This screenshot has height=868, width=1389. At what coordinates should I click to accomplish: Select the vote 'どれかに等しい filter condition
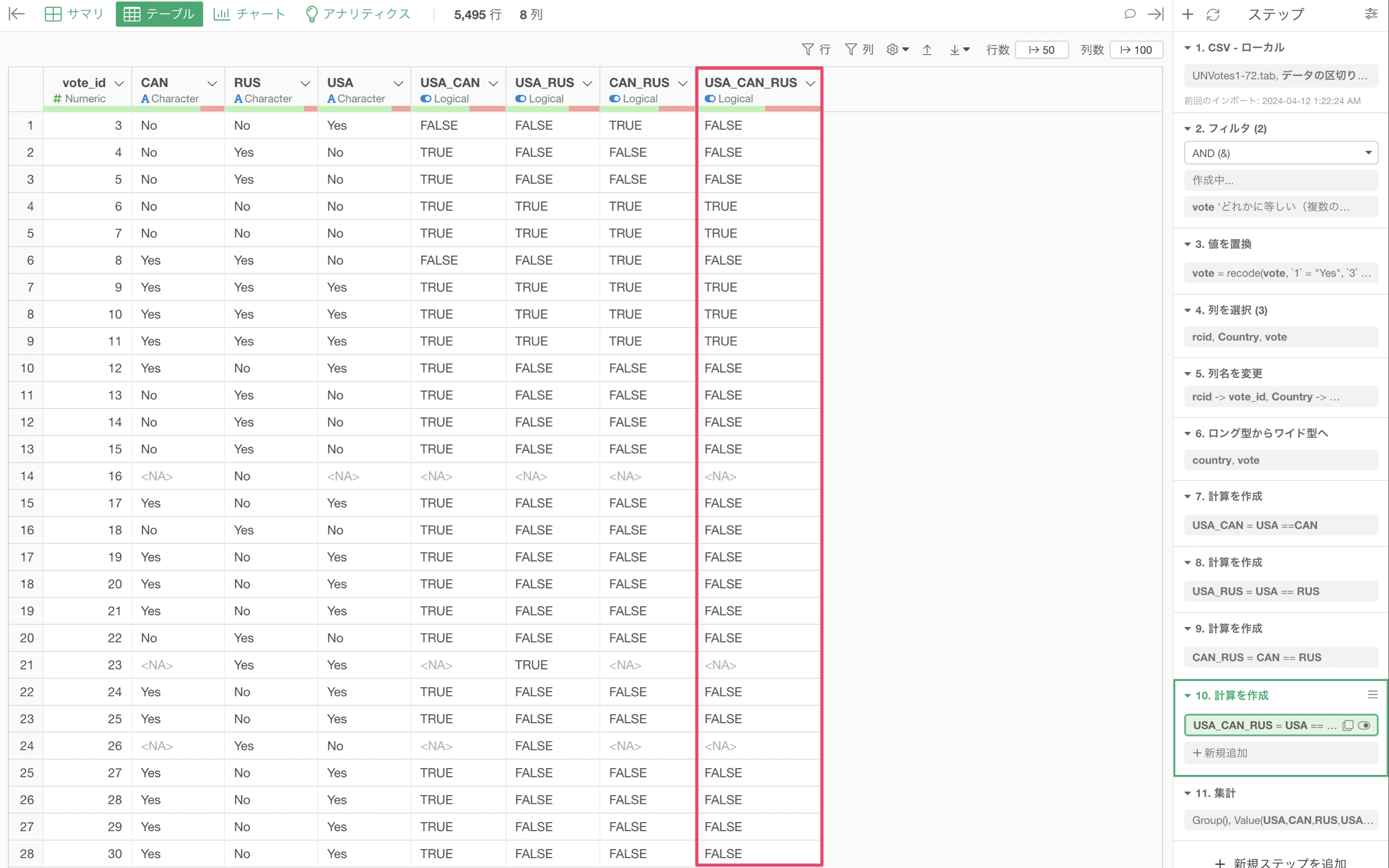1281,207
